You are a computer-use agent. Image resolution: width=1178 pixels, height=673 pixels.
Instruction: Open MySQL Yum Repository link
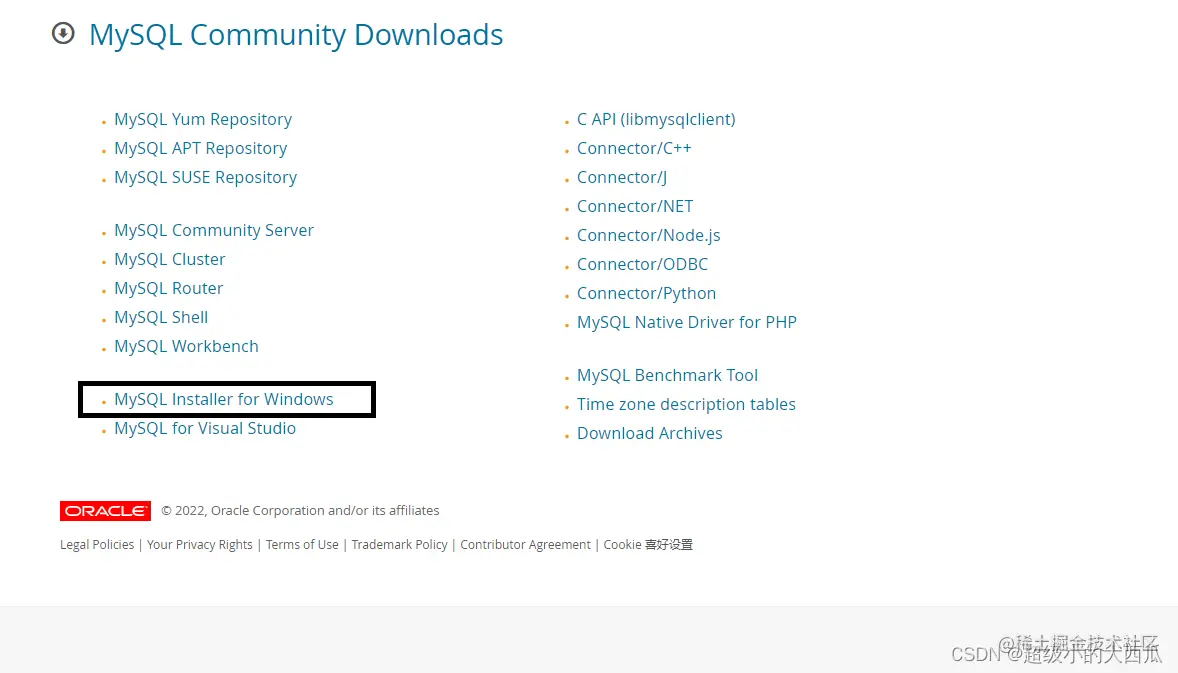tap(203, 119)
